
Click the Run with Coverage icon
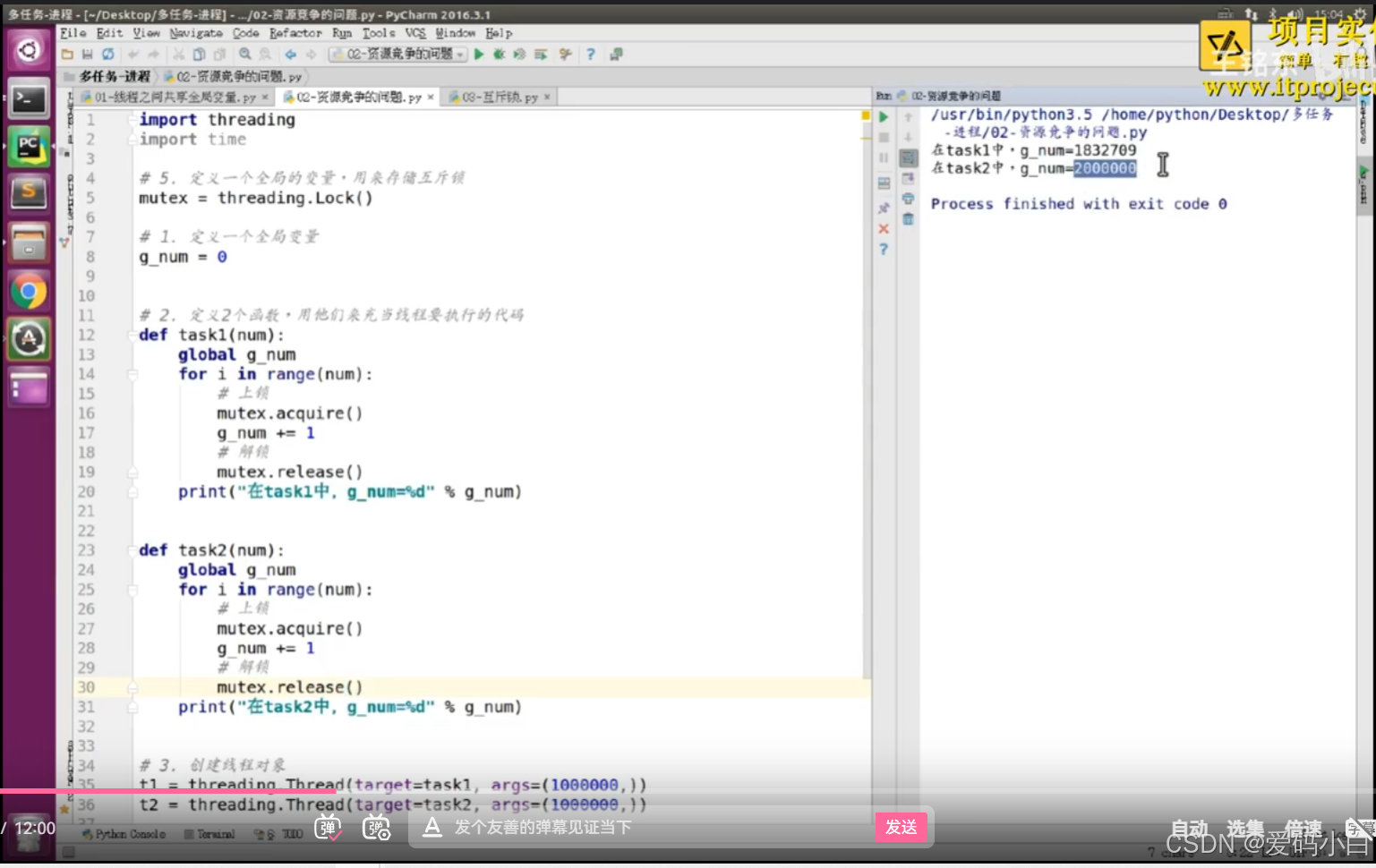coord(519,55)
